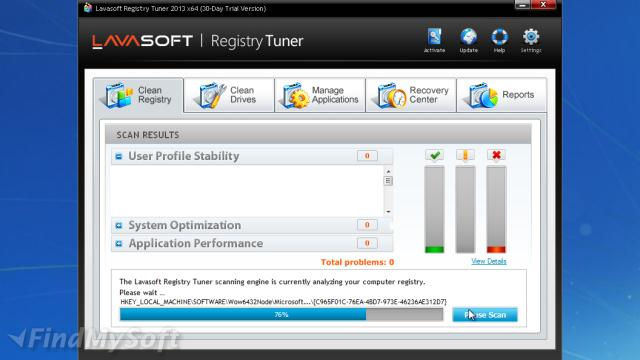Image resolution: width=640 pixels, height=360 pixels.
Task: Click the green low-severity bar meter
Action: (435, 209)
